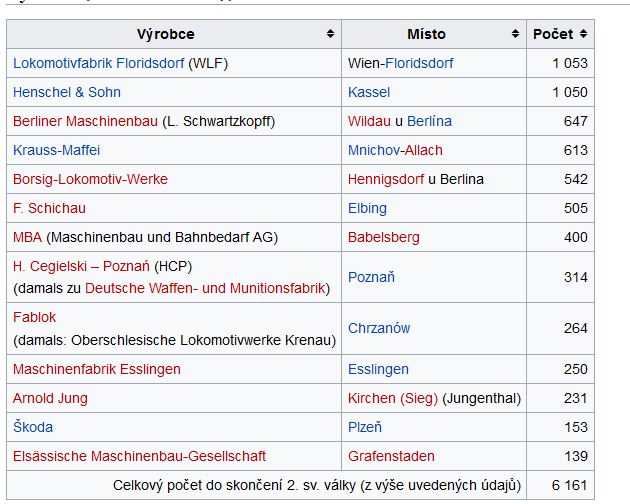Follow the Kassel link
The height and width of the screenshot is (504, 630).
[369, 92]
